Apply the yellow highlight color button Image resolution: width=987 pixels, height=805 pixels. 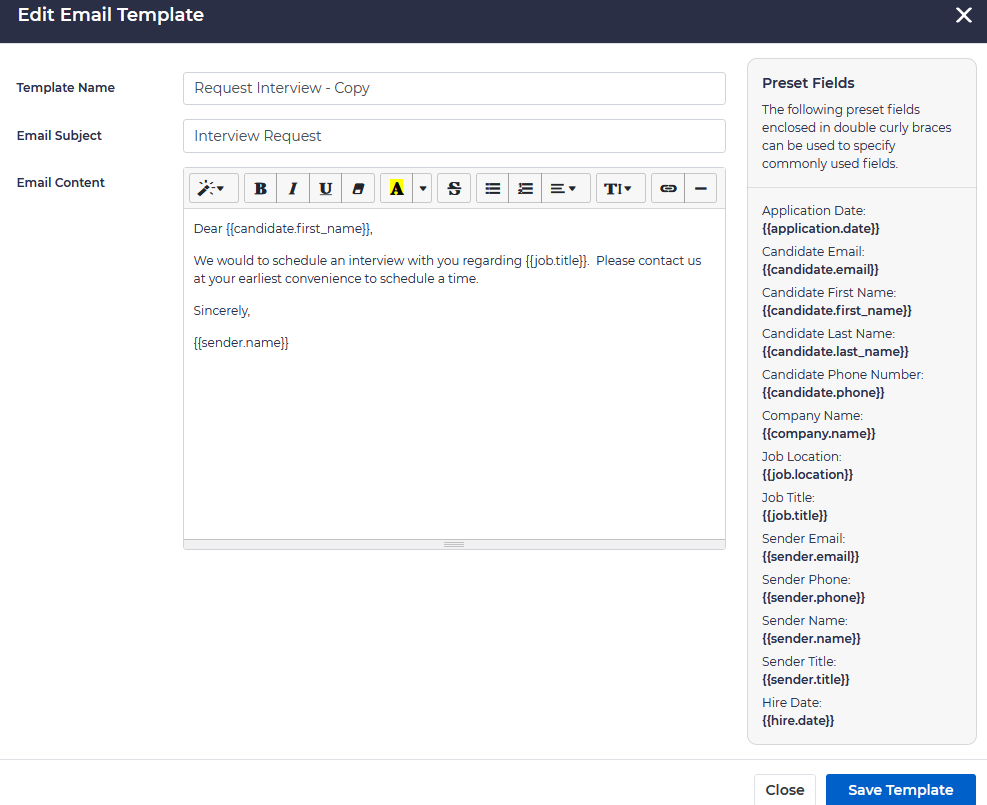[397, 188]
